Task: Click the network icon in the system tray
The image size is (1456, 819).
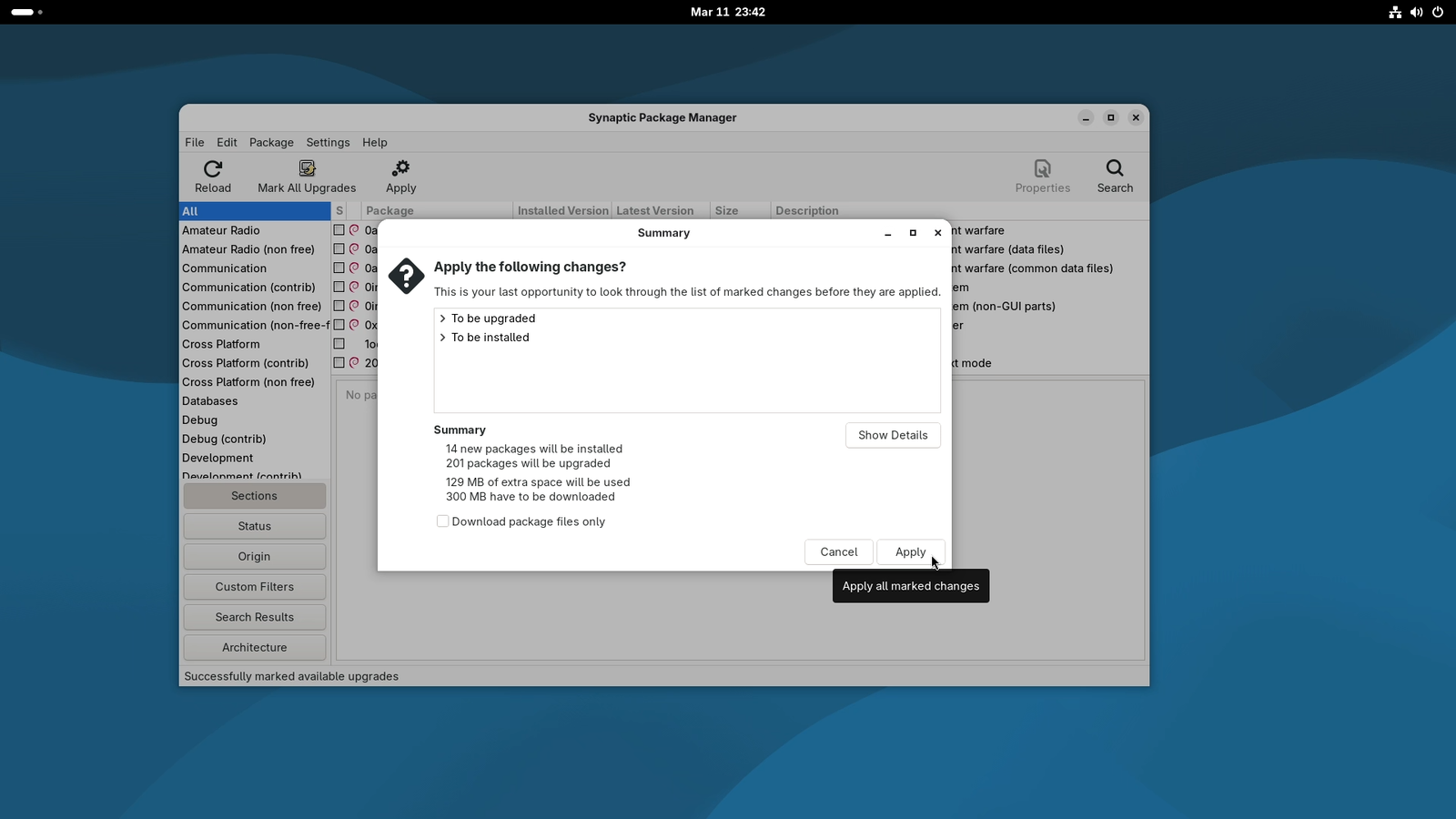Action: click(x=1395, y=12)
